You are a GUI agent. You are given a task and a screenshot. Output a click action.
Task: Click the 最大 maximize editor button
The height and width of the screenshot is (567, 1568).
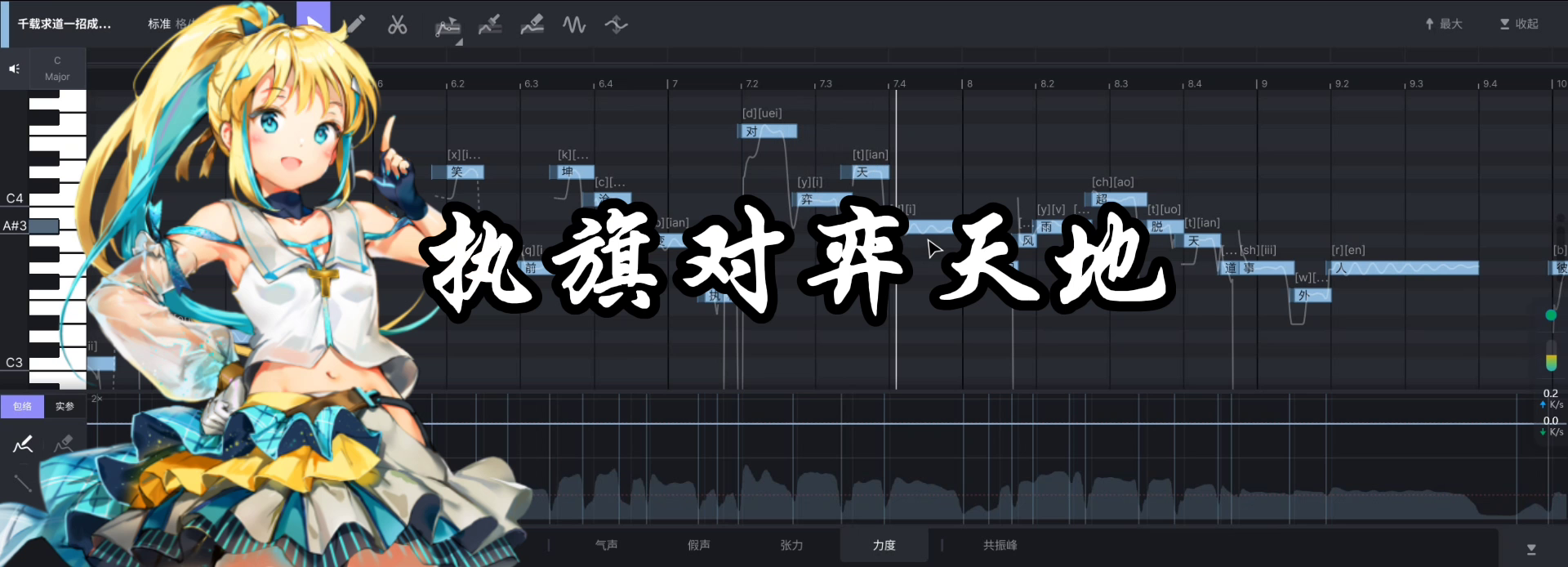[1444, 24]
